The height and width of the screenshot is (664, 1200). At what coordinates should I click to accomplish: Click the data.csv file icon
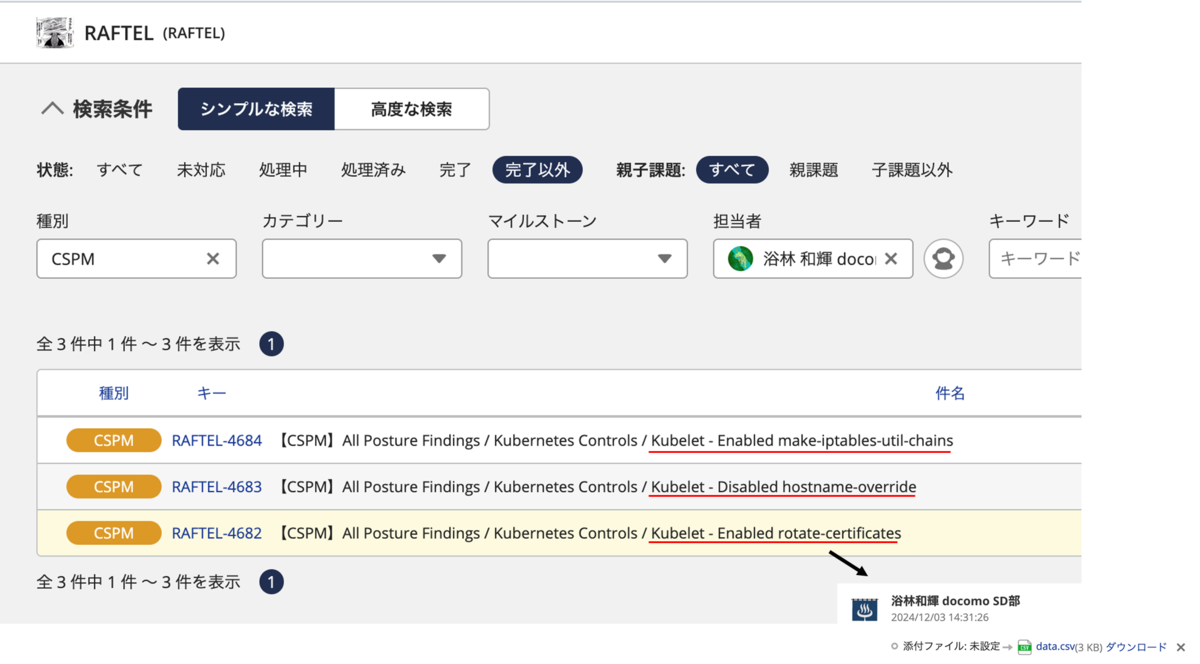pyautogui.click(x=1024, y=648)
